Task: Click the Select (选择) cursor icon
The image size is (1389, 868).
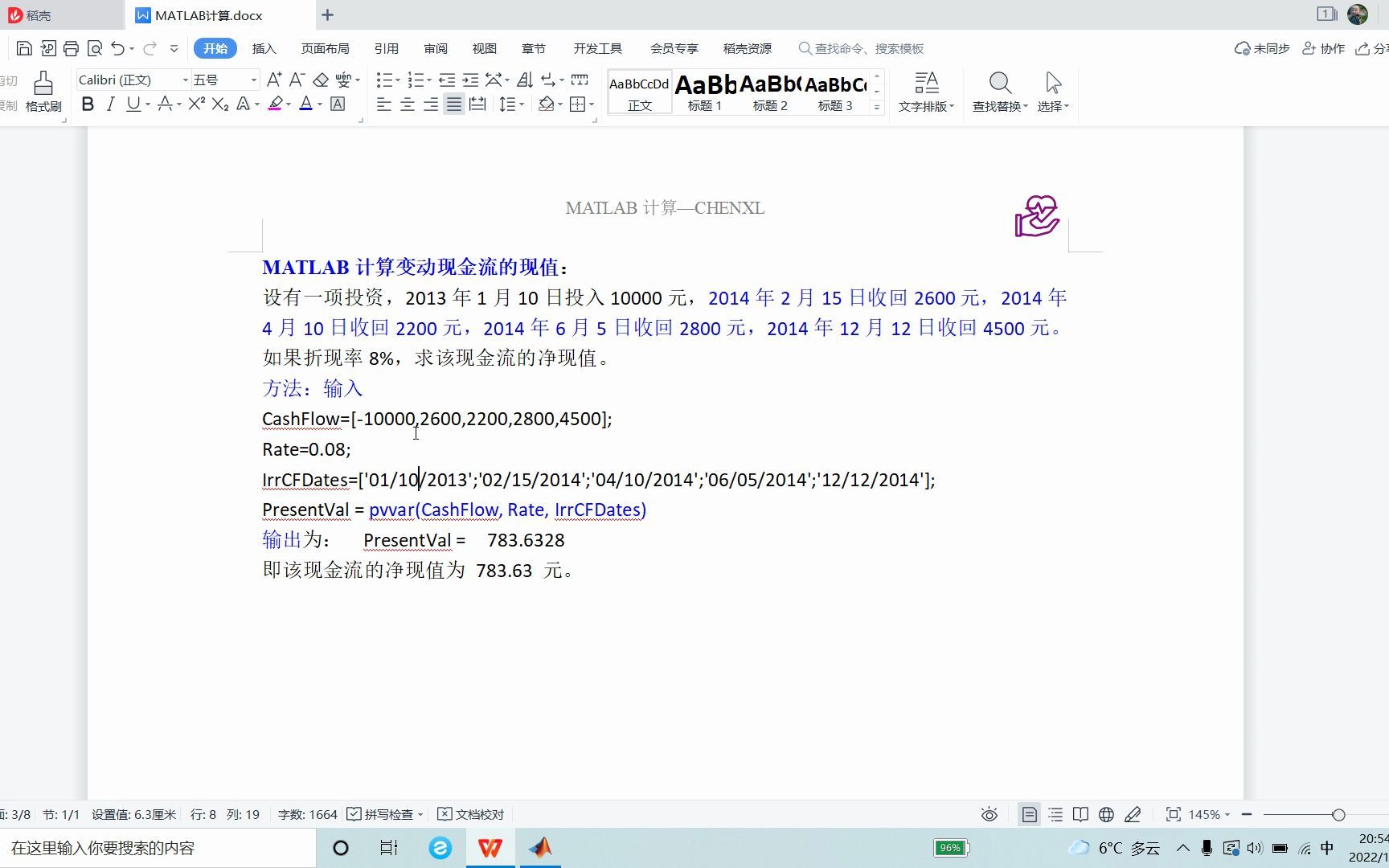Action: click(1053, 92)
